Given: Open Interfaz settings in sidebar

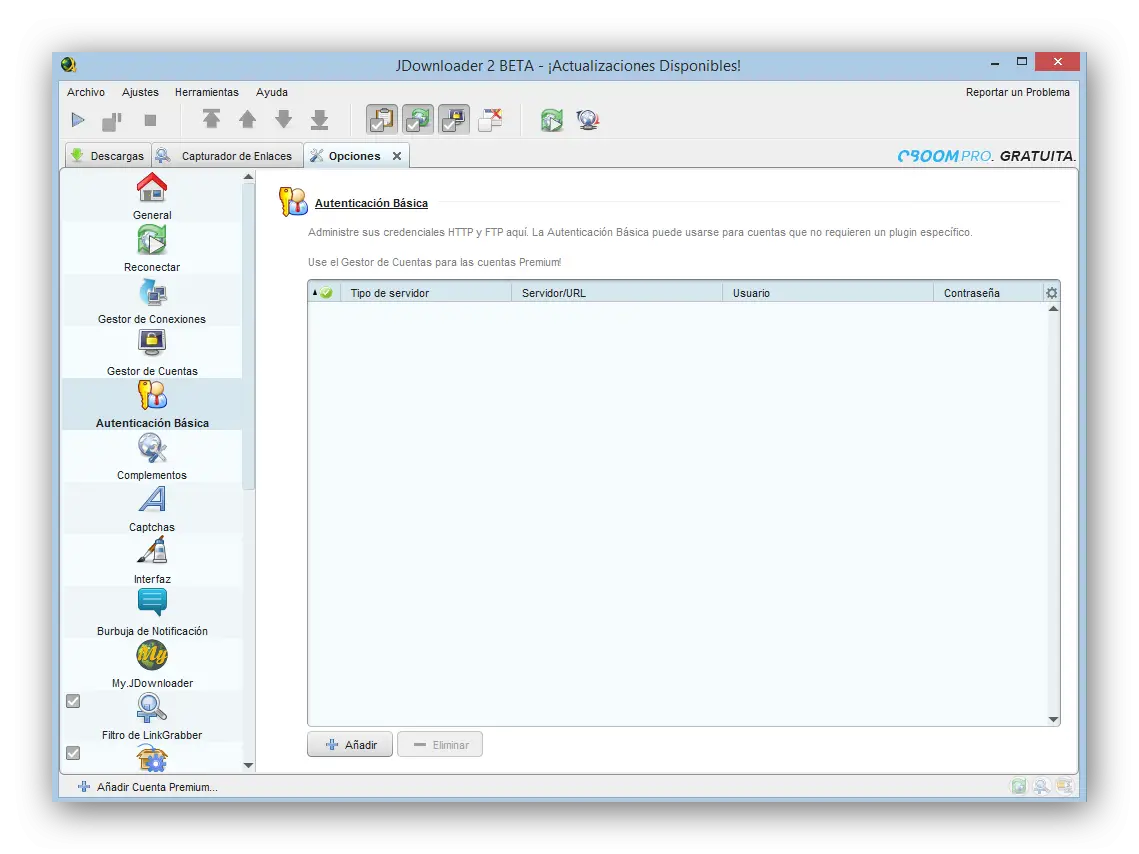Looking at the screenshot, I should click(152, 561).
